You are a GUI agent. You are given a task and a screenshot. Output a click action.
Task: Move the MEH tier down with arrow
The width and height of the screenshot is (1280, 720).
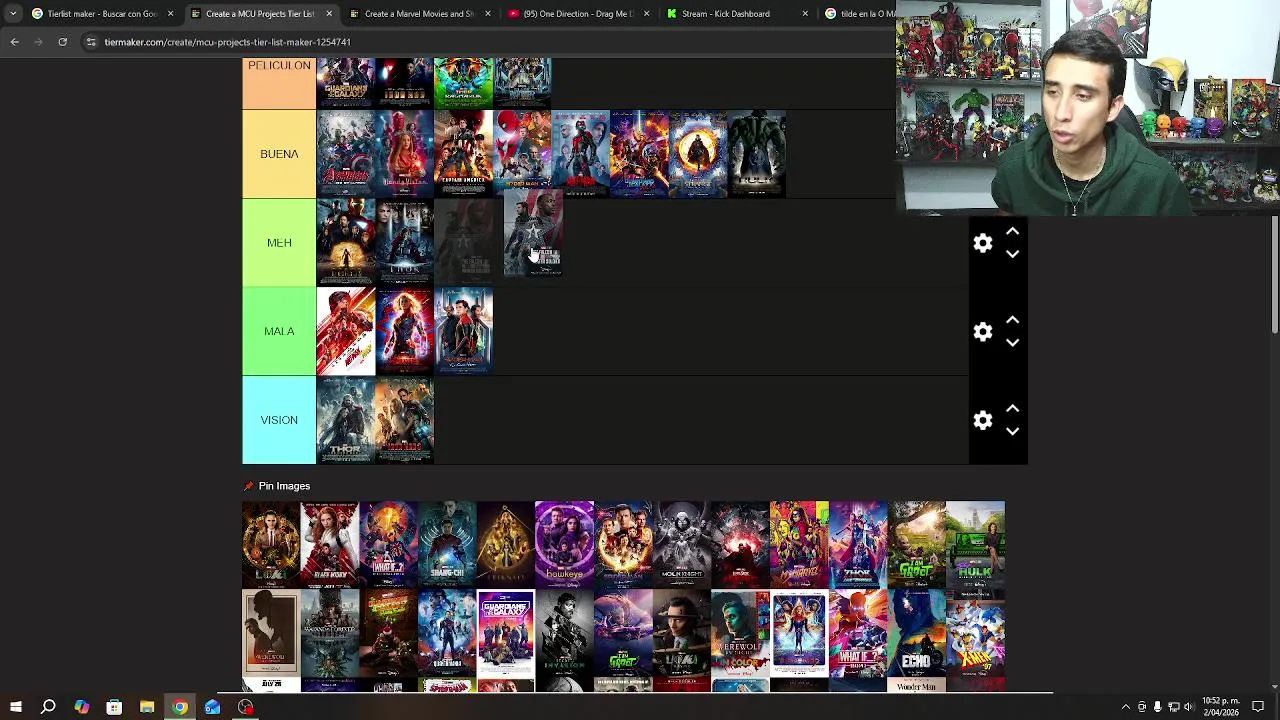(1012, 254)
